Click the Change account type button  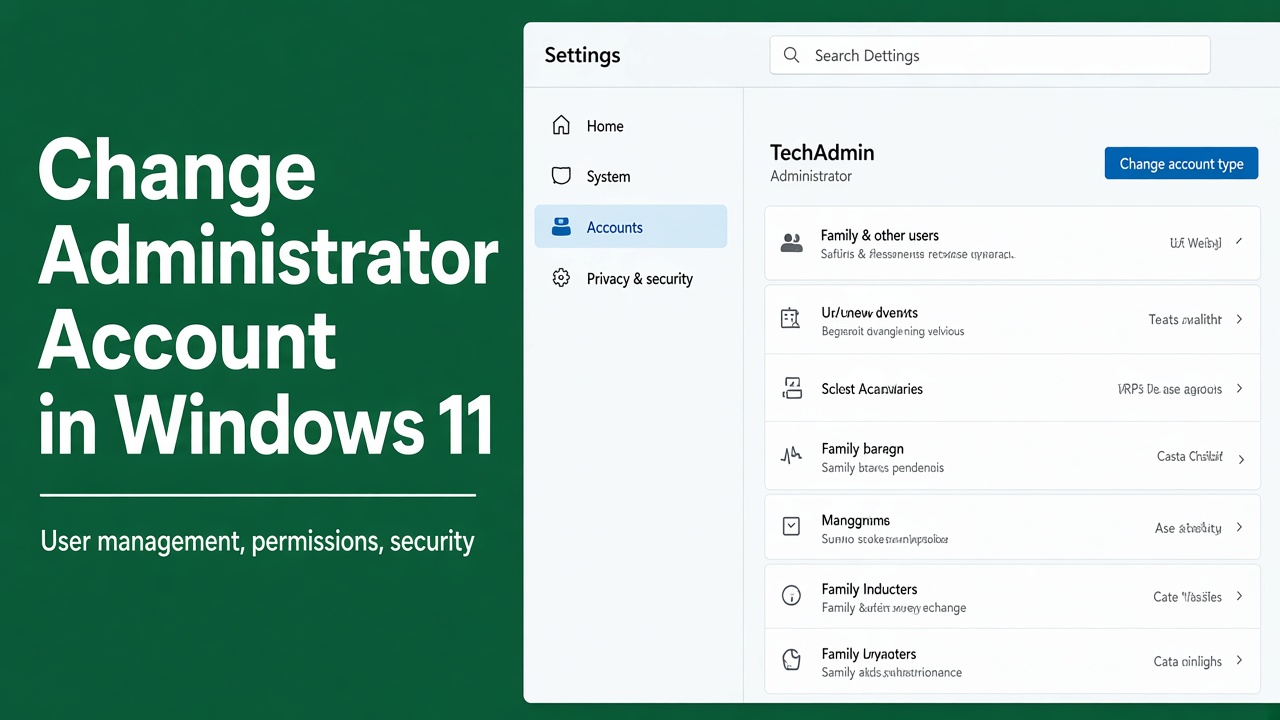1181,163
